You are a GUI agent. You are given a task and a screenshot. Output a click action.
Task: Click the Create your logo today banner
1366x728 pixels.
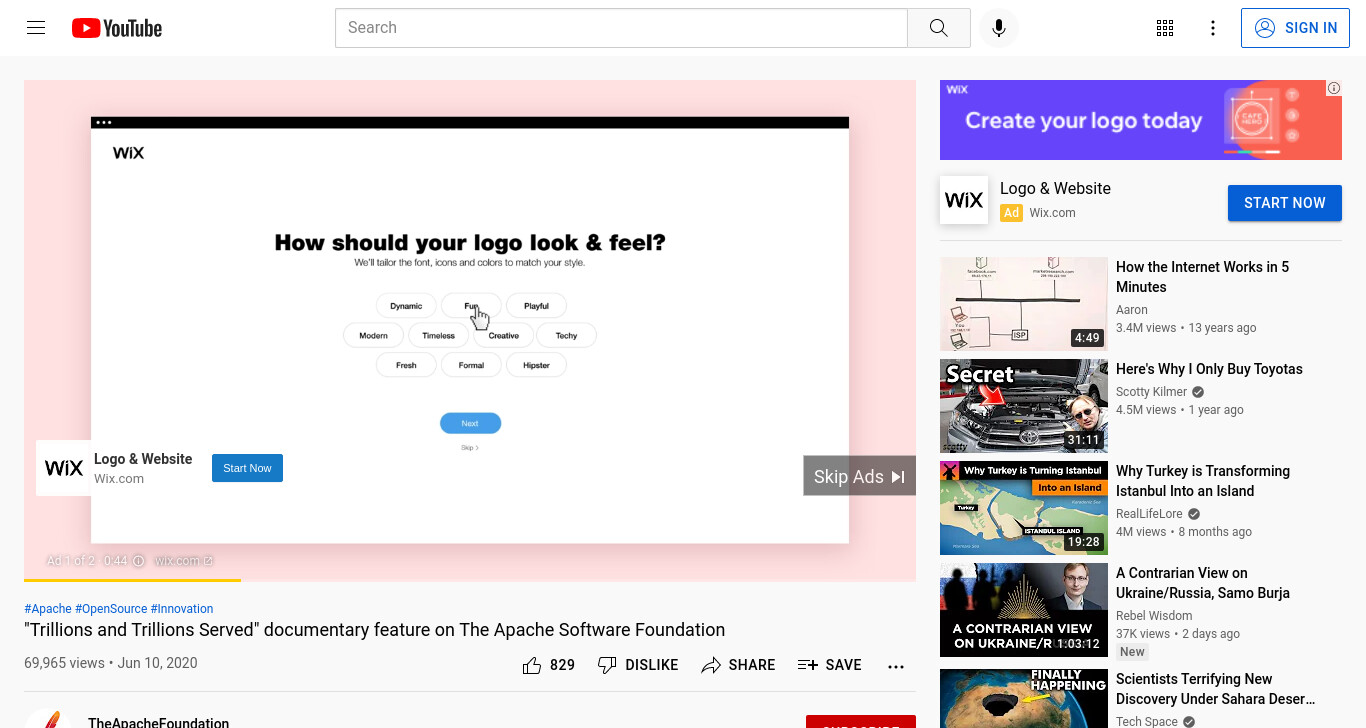[1140, 120]
